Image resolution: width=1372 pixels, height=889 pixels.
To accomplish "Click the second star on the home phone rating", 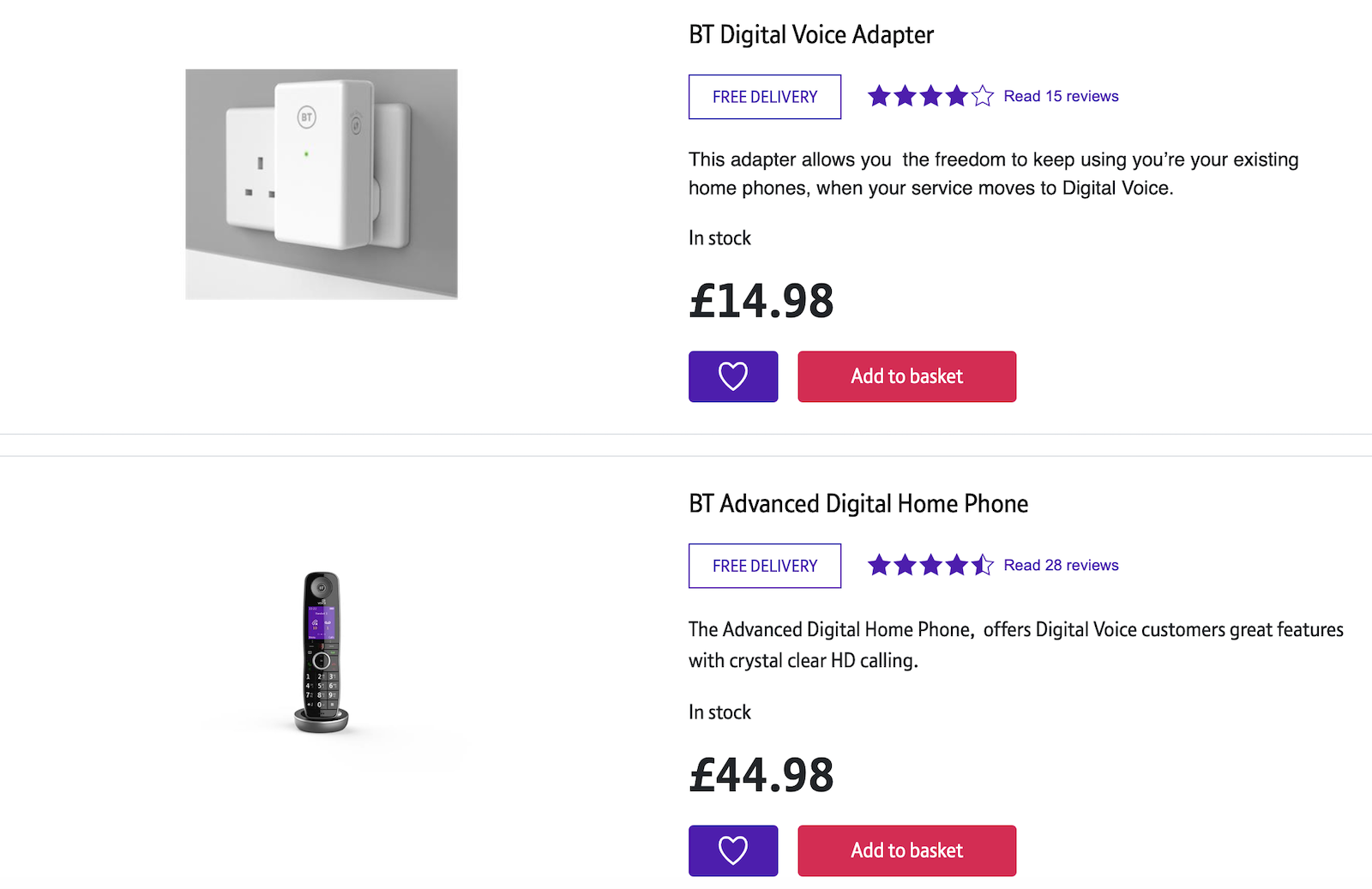I will (905, 565).
